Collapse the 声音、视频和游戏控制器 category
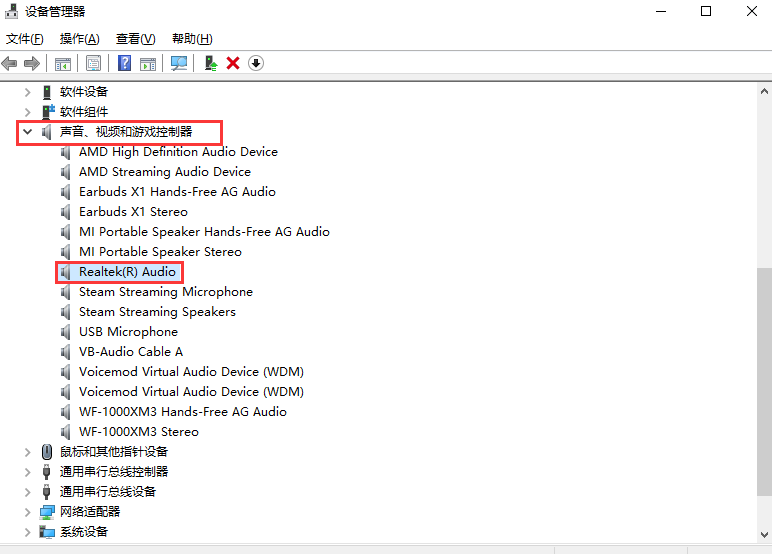The height and width of the screenshot is (554, 772). [x=27, y=132]
